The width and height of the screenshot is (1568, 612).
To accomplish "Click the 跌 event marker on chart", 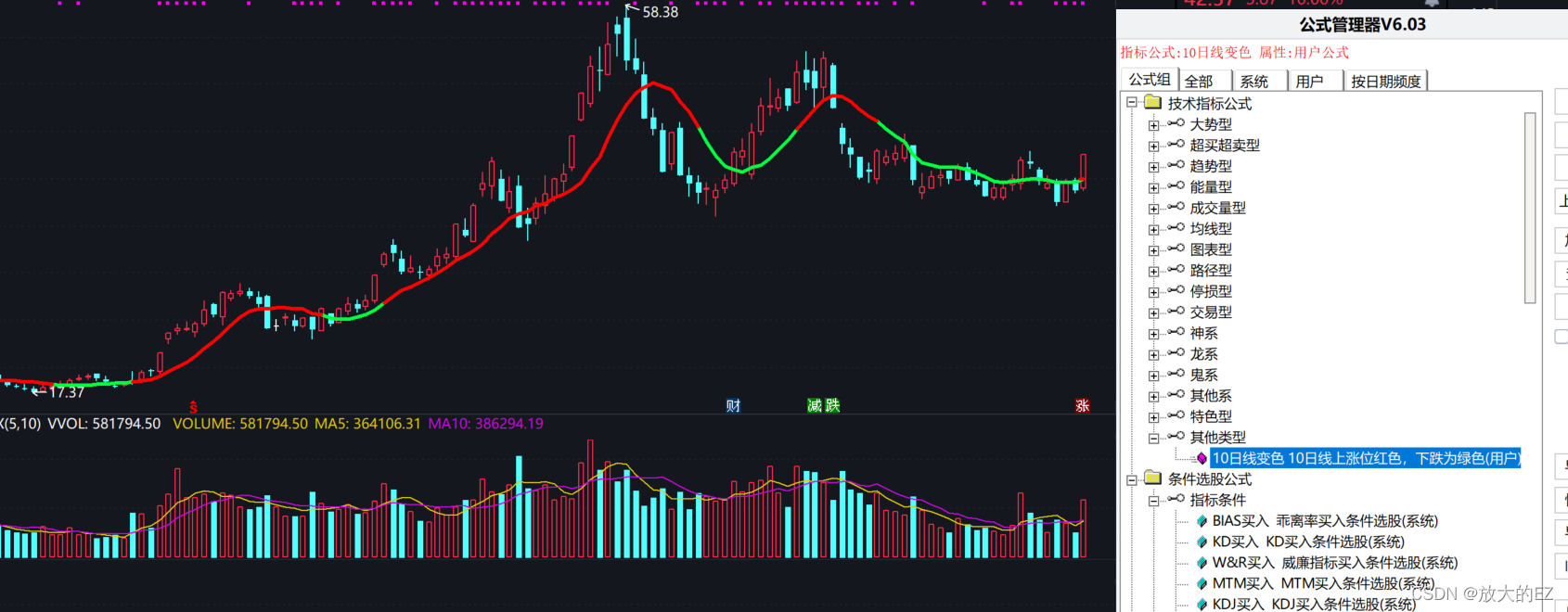I will click(x=832, y=405).
